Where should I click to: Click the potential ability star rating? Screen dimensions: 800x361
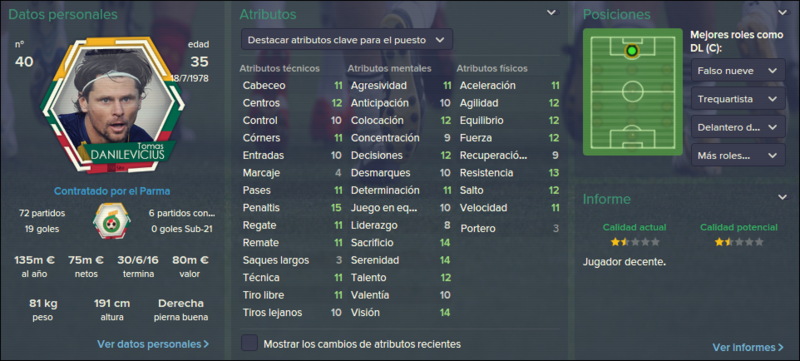pos(739,242)
